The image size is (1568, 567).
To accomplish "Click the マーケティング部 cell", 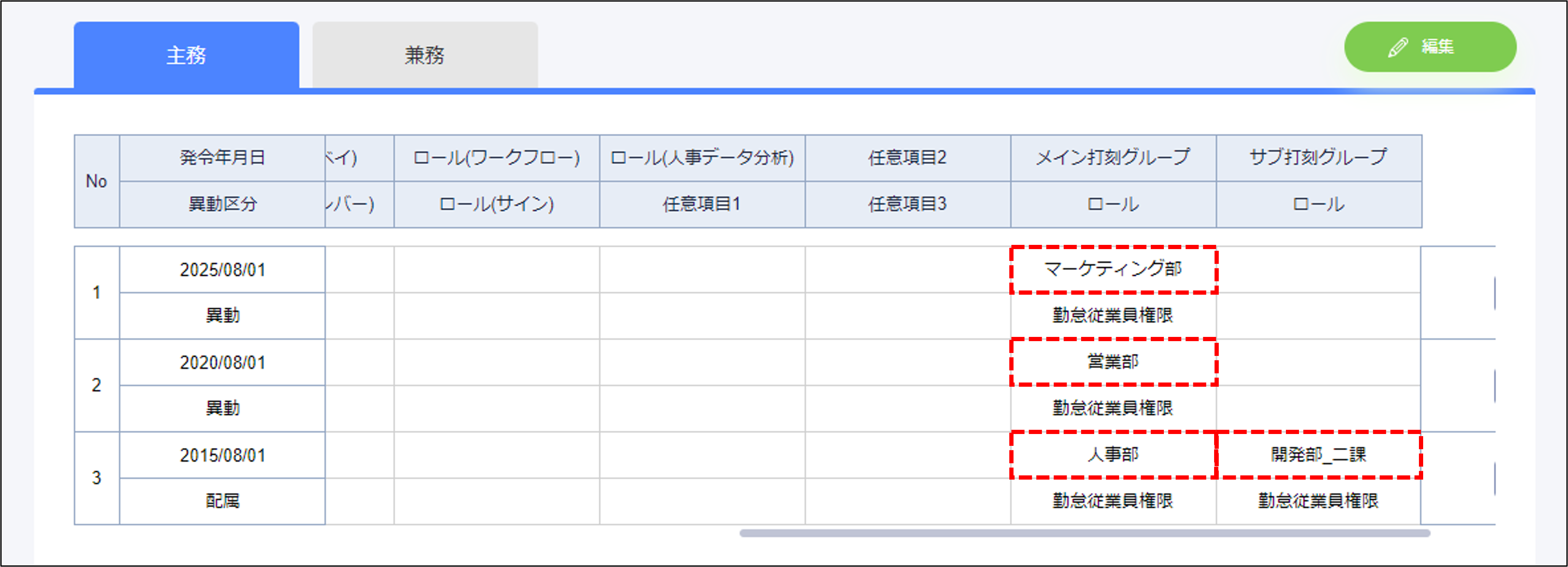I will point(1113,269).
